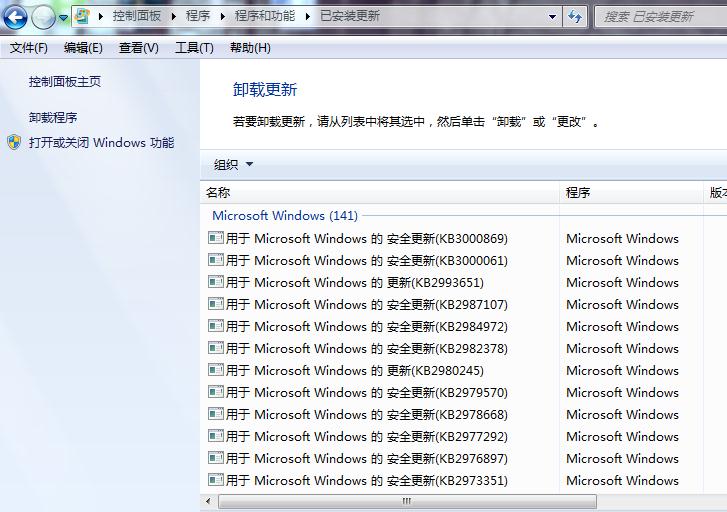Image resolution: width=727 pixels, height=512 pixels.
Task: Click the 程序和功能 breadcrumb segment
Action: (265, 16)
